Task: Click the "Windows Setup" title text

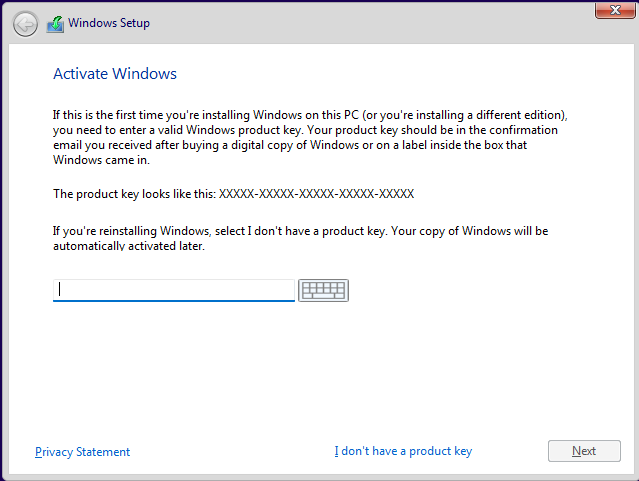Action: (x=109, y=23)
